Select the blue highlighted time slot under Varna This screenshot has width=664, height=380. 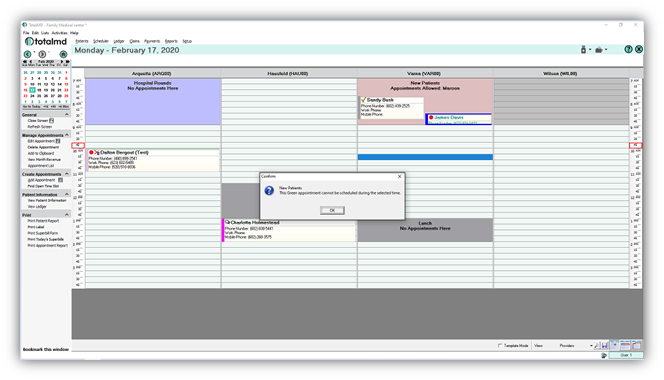coord(425,157)
